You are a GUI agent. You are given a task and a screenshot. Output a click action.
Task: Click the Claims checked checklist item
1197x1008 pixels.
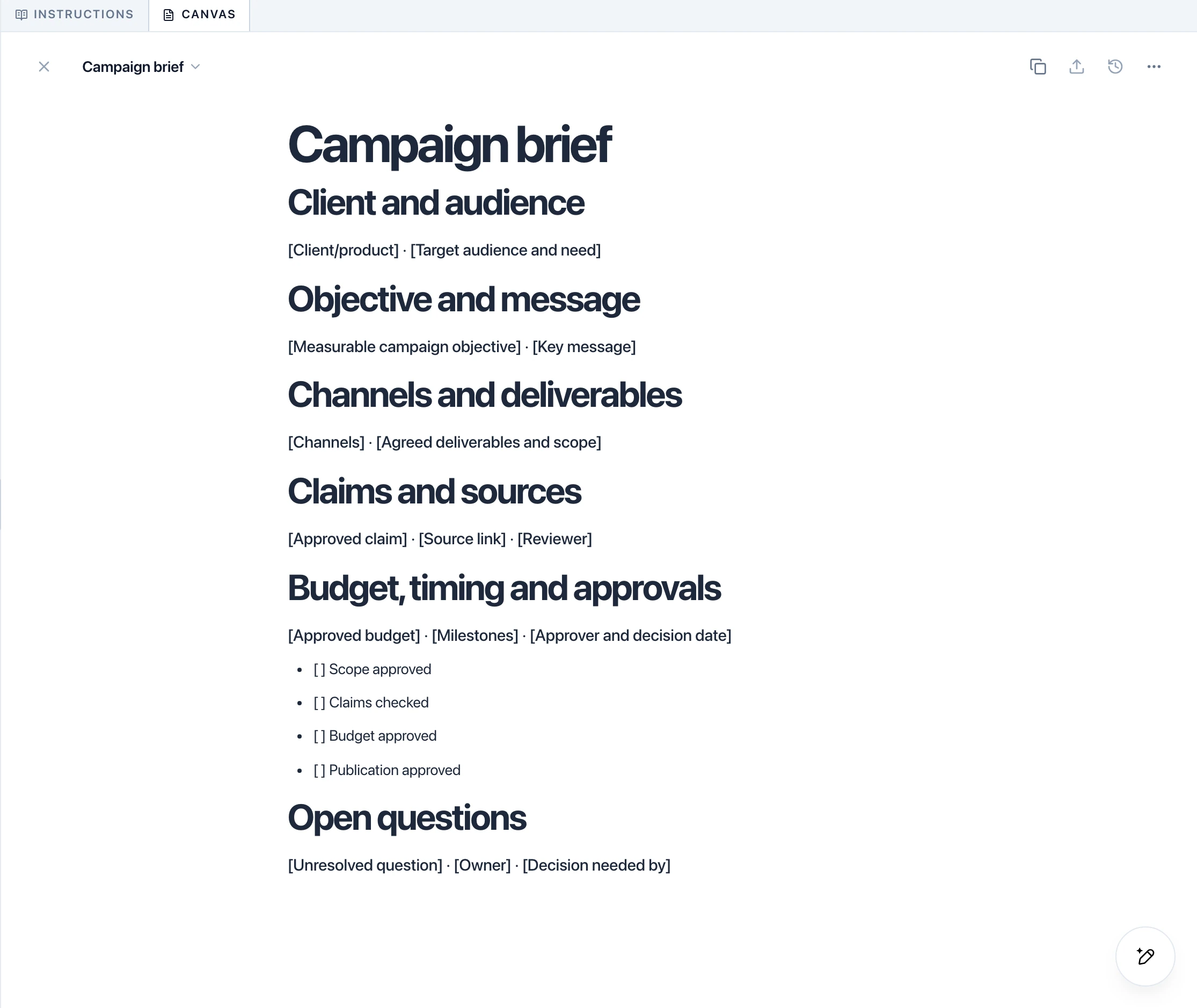(371, 702)
